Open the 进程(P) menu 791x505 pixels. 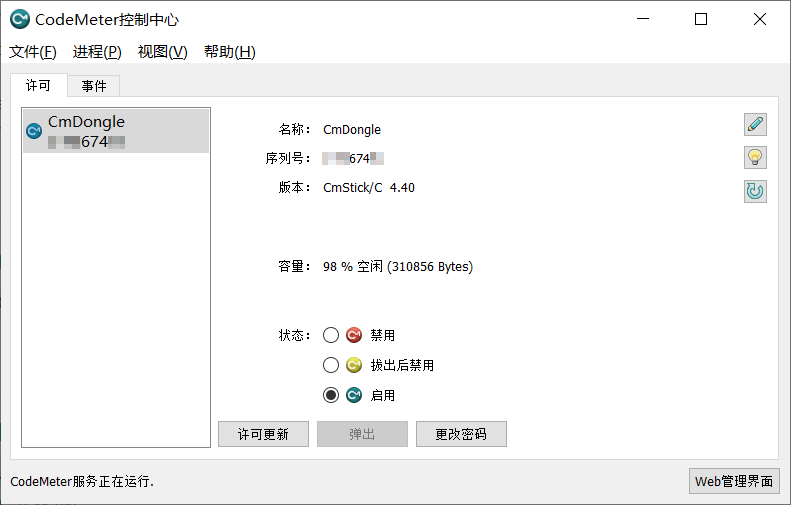tap(97, 51)
